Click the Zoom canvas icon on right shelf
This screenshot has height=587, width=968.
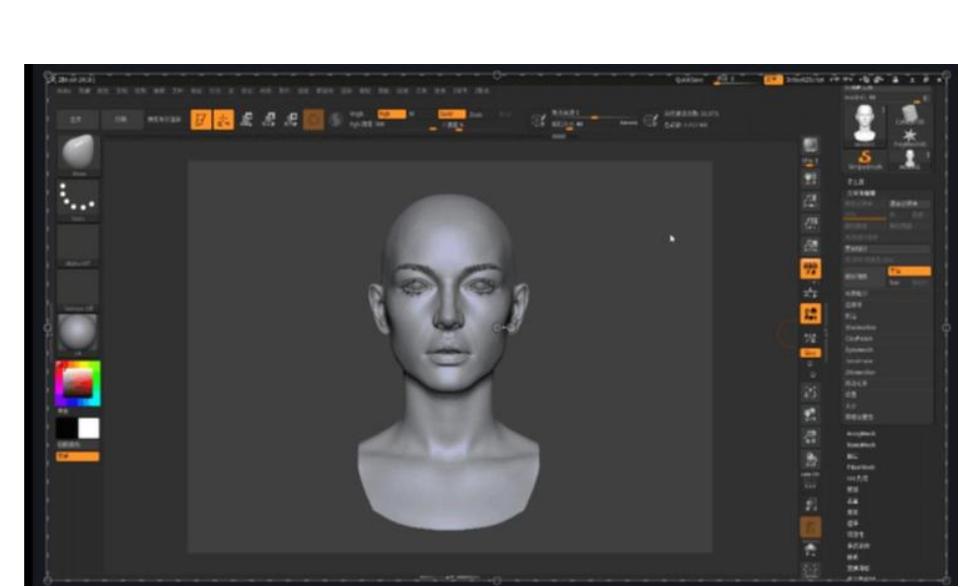point(811,202)
